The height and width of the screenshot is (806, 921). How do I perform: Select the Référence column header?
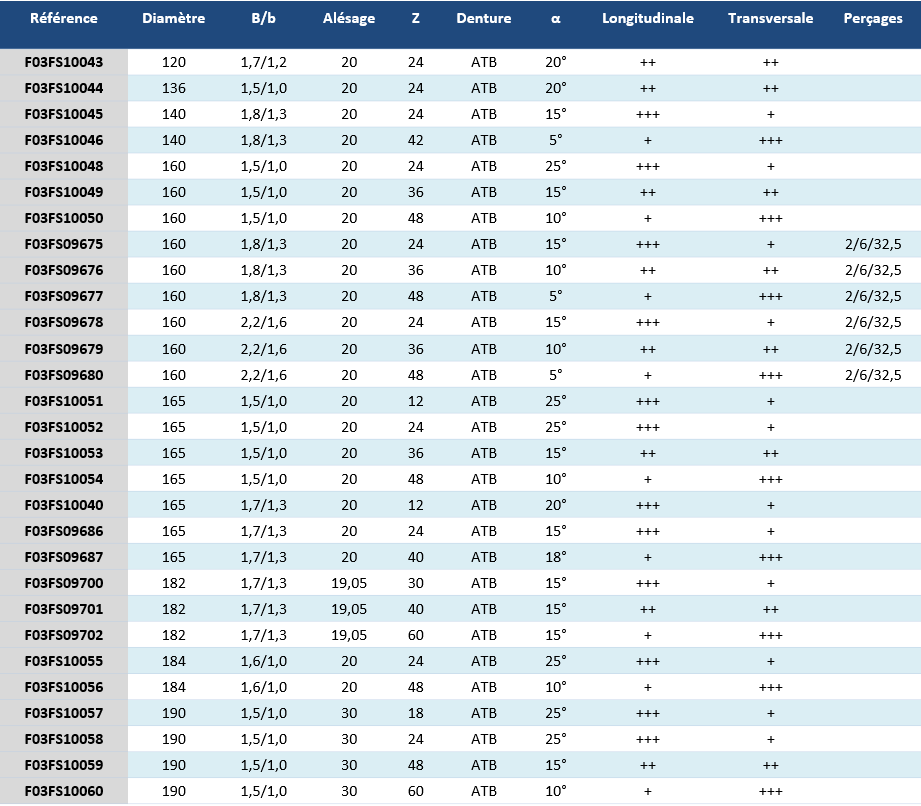click(63, 18)
